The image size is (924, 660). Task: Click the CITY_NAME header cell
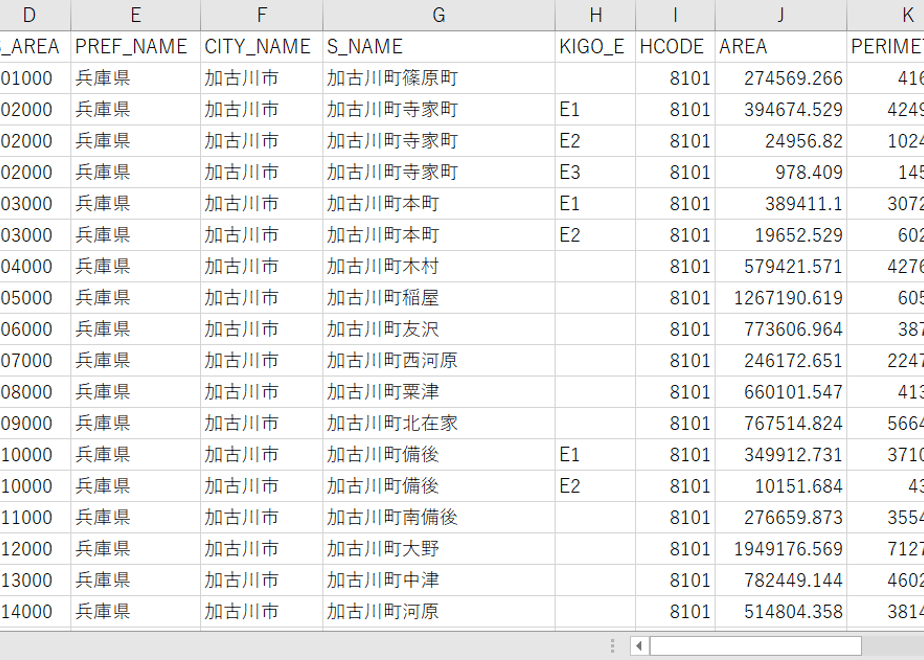(x=262, y=47)
